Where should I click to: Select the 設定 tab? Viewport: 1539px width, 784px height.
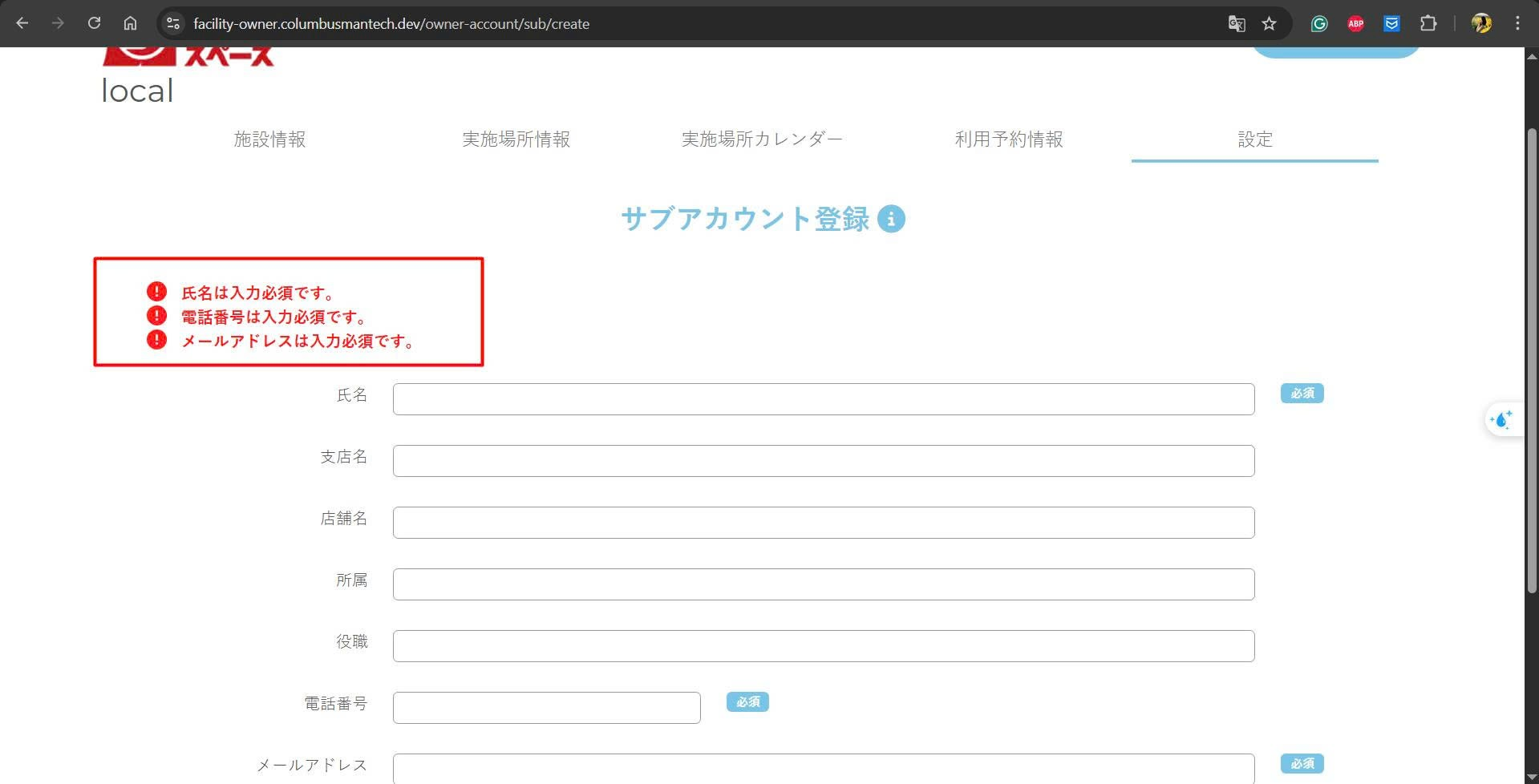1254,139
